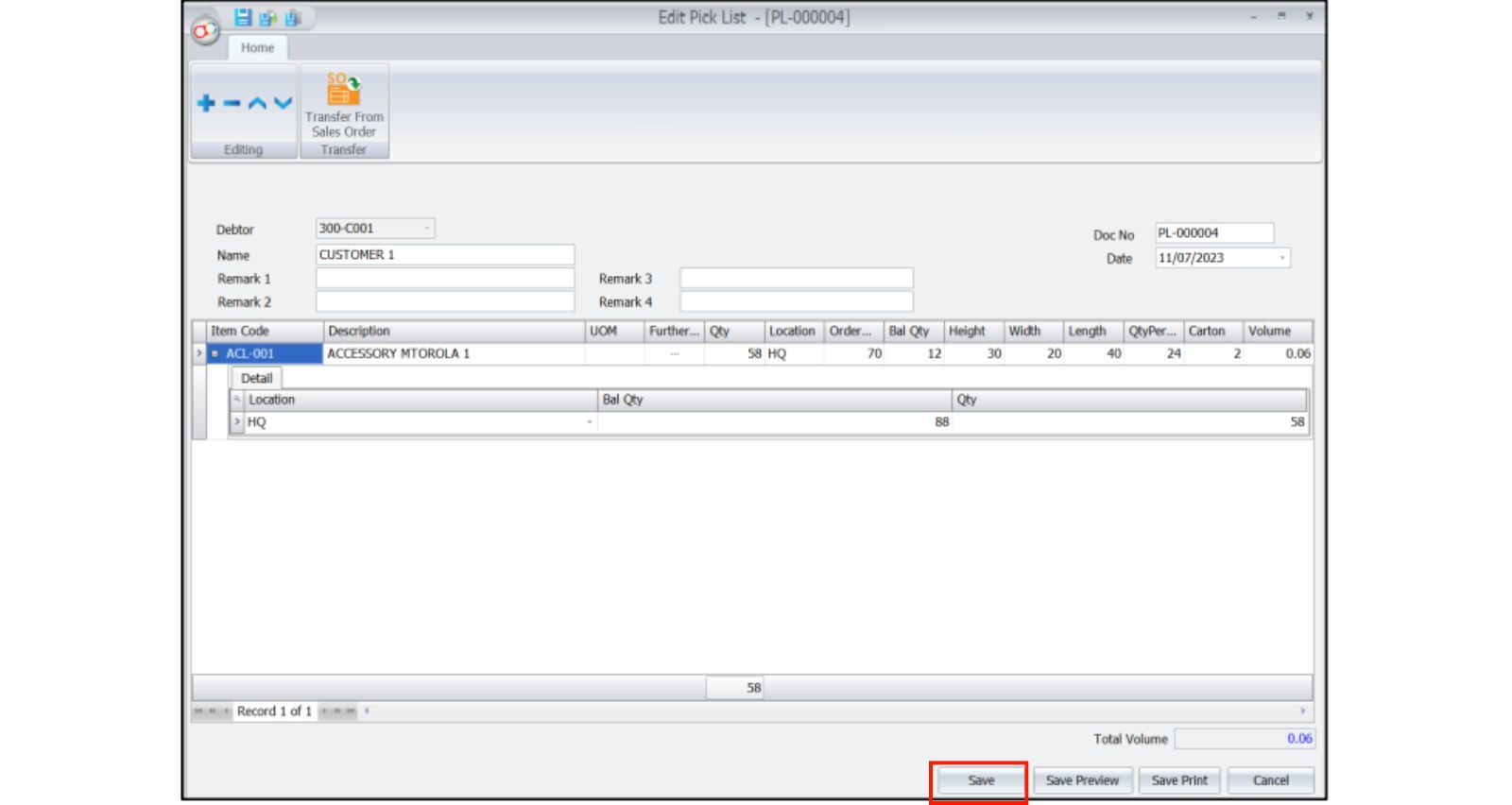Image resolution: width=1512 pixels, height=805 pixels.
Task: Click the Save button
Action: click(x=980, y=780)
